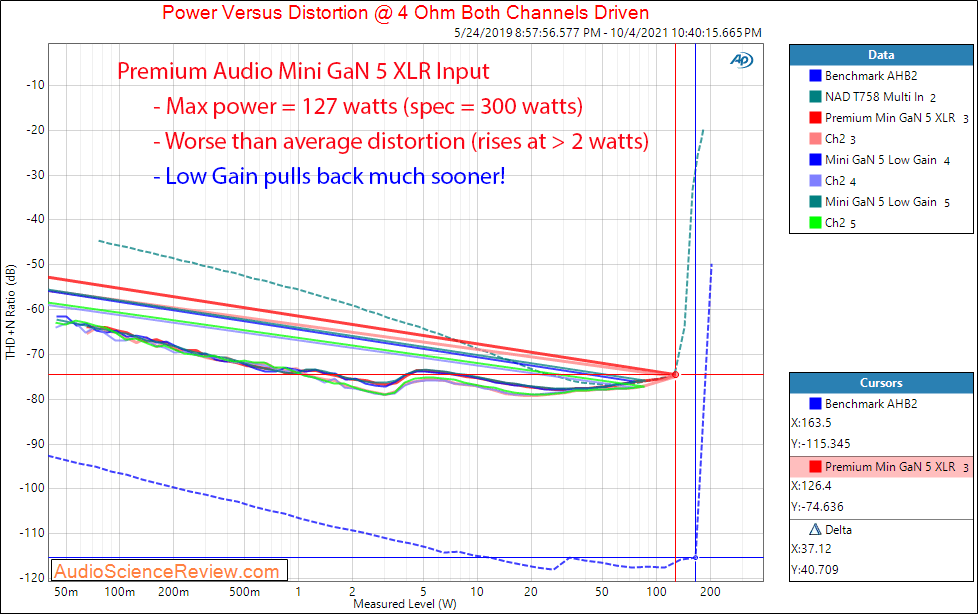
Task: Click the Measured Level (W) axis label
Action: 405,604
